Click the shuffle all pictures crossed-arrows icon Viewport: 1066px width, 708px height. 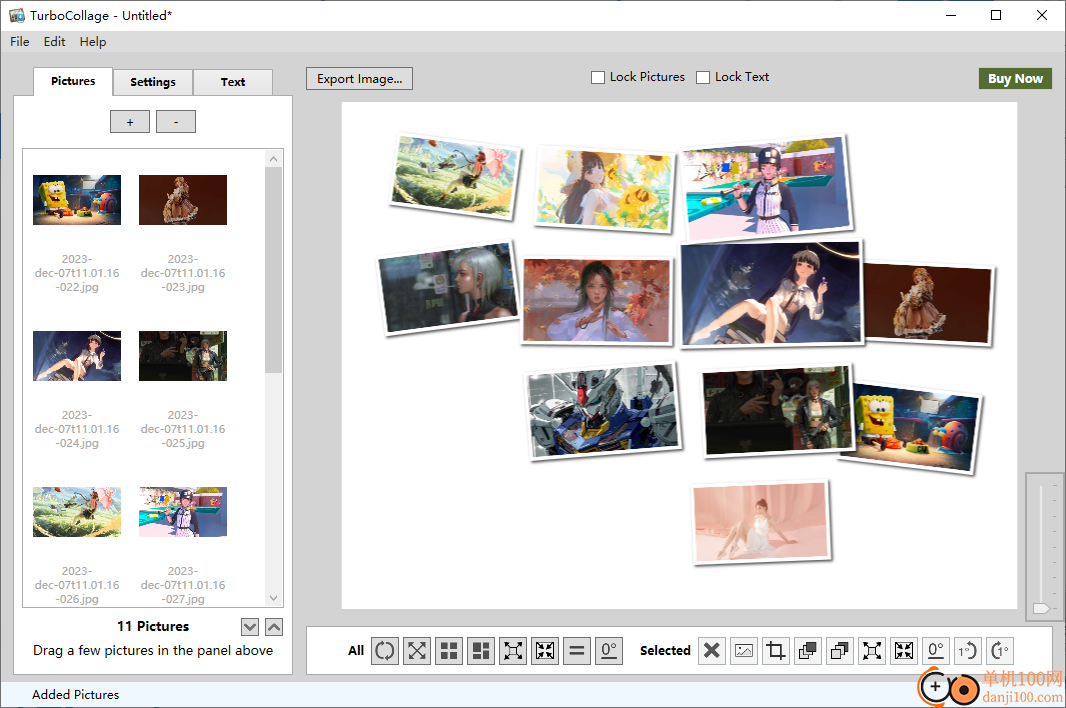click(417, 651)
